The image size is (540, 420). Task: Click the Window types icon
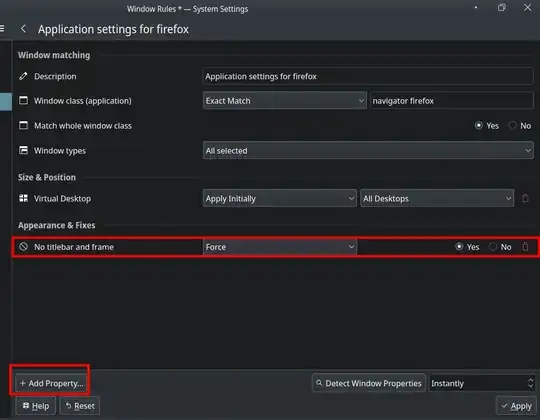click(23, 150)
